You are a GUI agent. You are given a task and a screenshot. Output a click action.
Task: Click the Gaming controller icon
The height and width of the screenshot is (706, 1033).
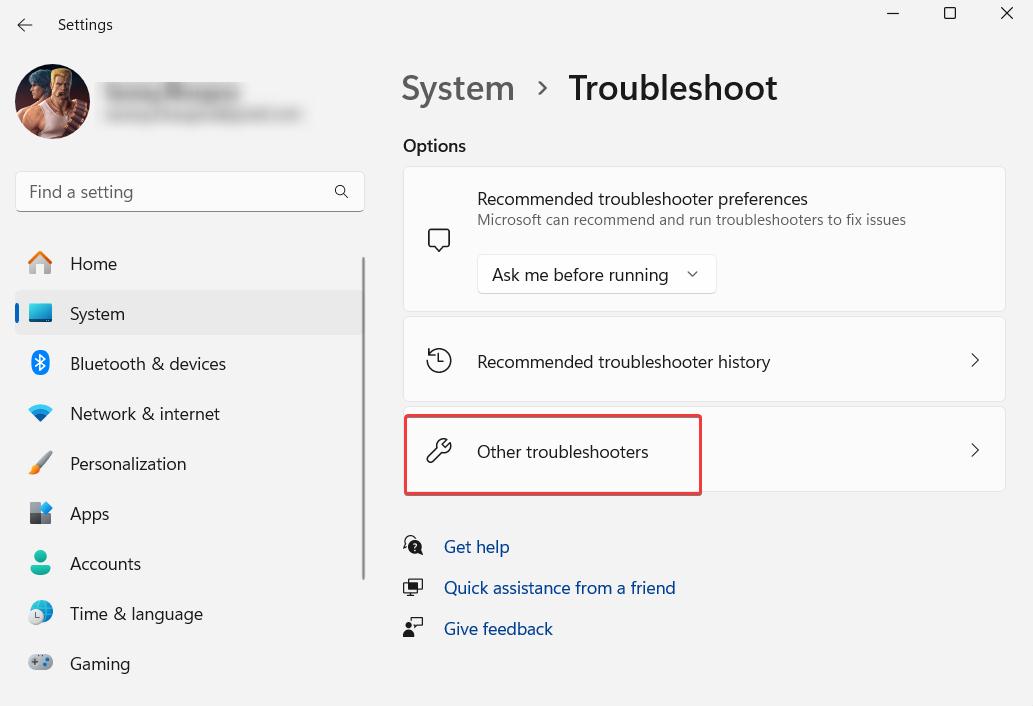pos(40,663)
